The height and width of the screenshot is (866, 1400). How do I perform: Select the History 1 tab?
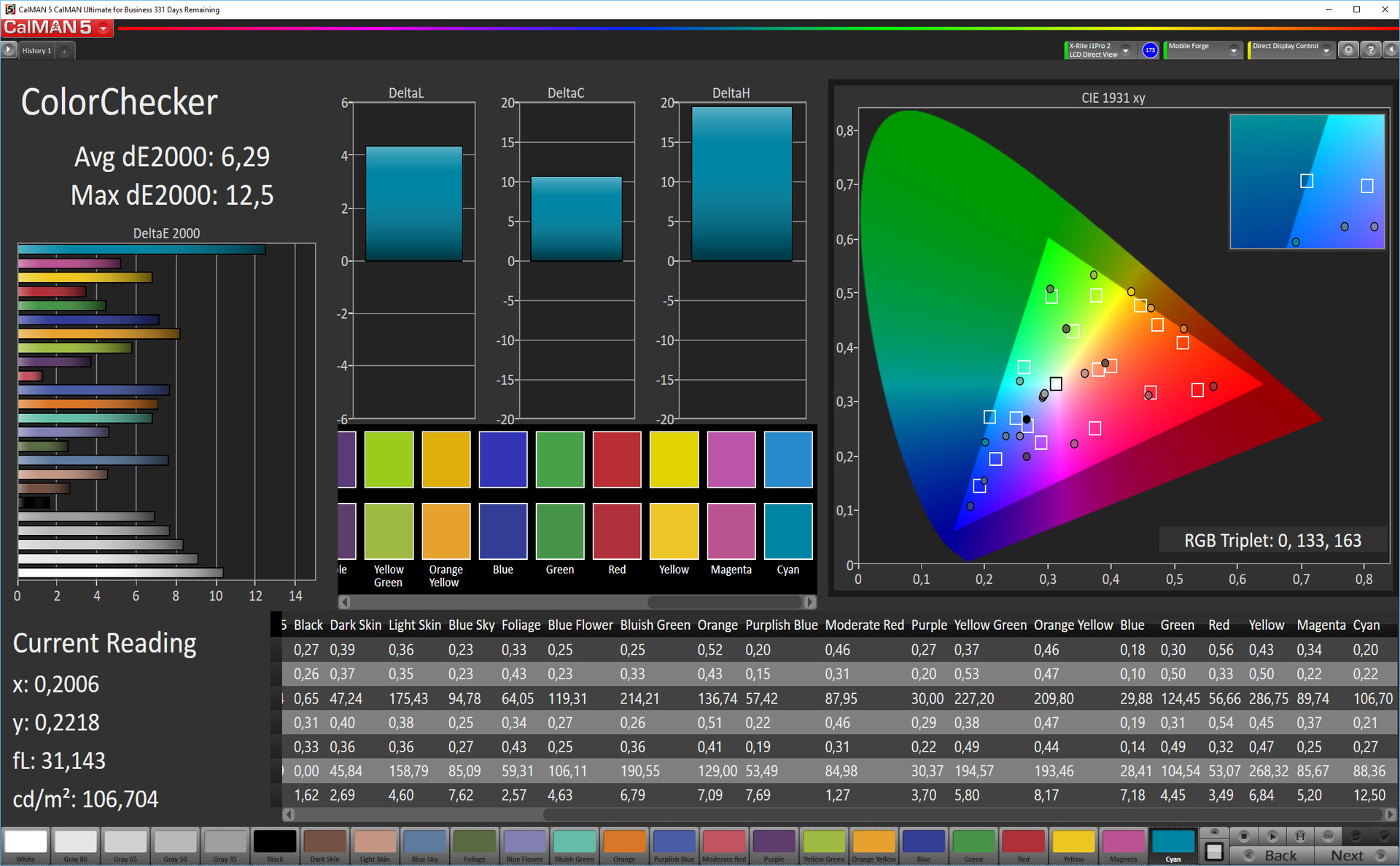pyautogui.click(x=36, y=50)
